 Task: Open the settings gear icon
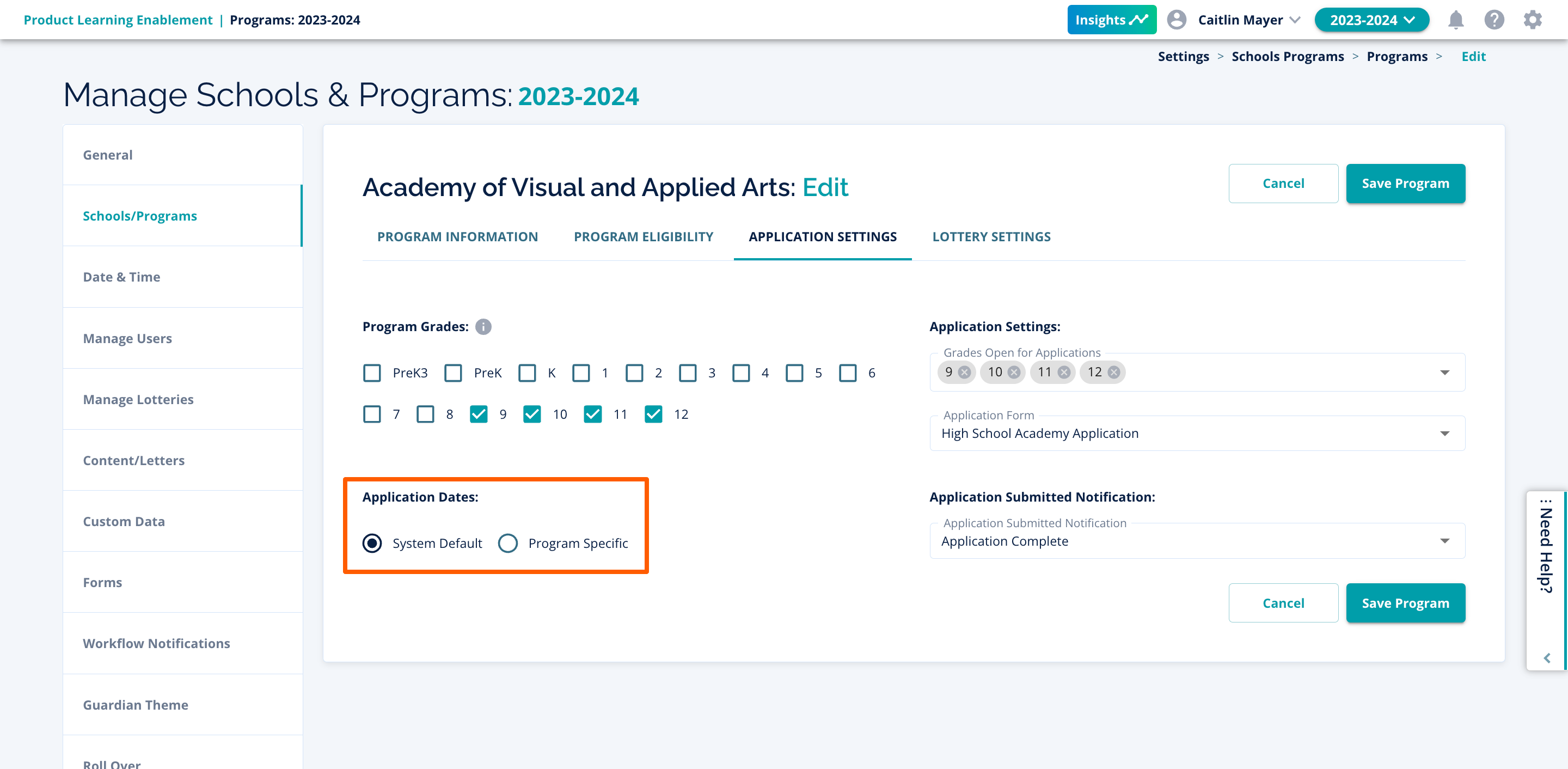1532,20
